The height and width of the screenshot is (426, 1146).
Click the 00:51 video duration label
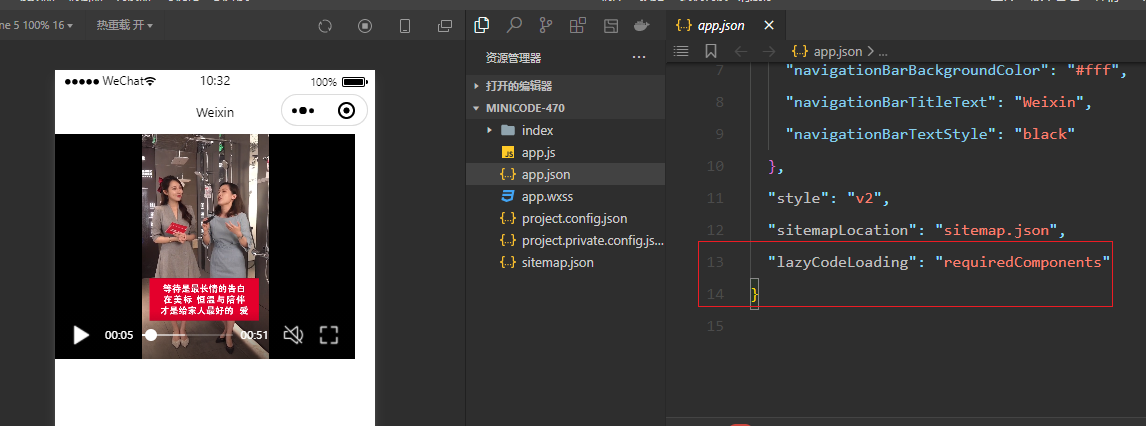pos(254,335)
